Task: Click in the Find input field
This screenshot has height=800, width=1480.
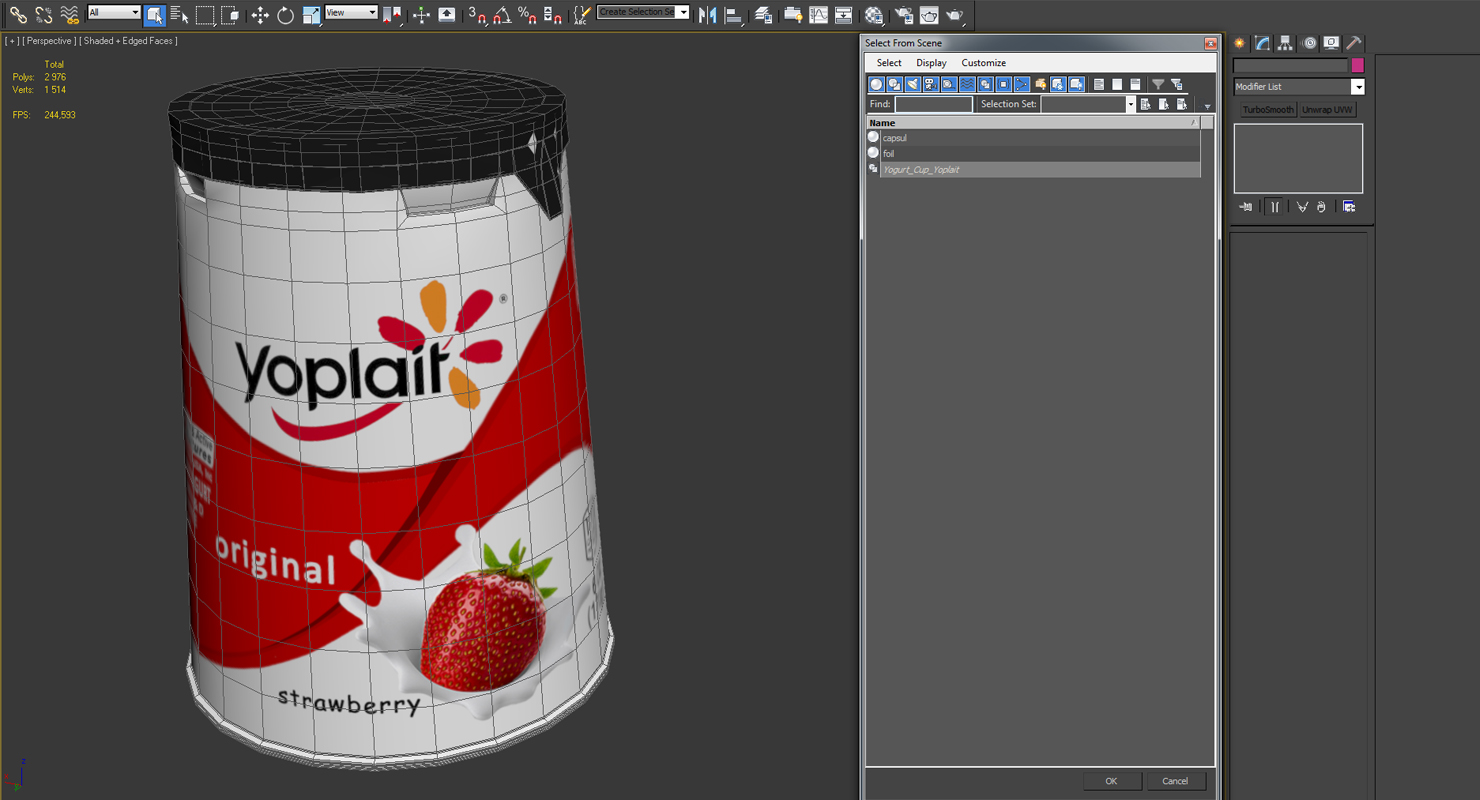Action: (933, 104)
